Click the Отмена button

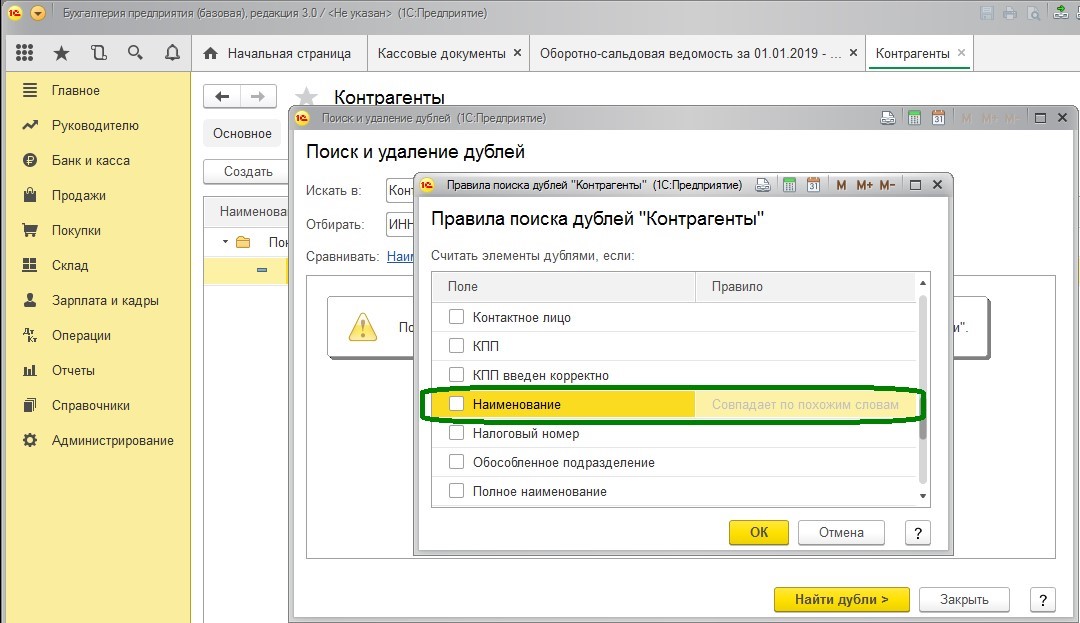tap(841, 532)
